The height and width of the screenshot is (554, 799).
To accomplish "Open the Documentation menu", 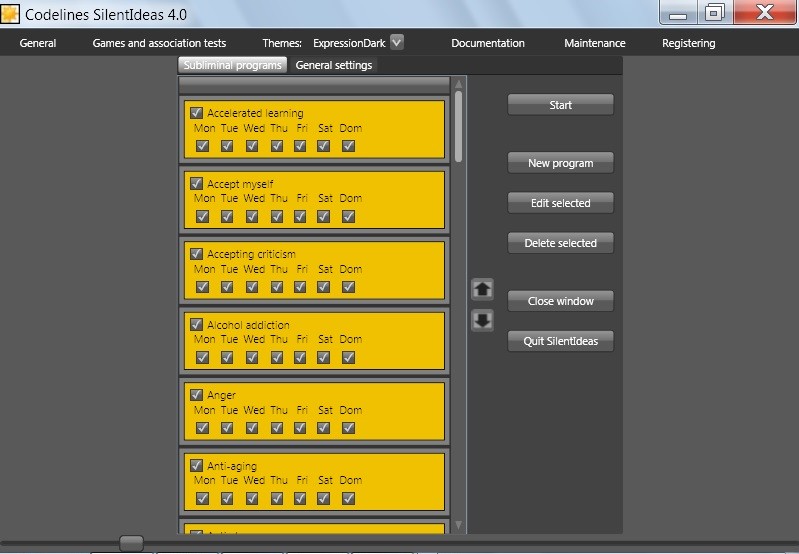I will pos(488,43).
